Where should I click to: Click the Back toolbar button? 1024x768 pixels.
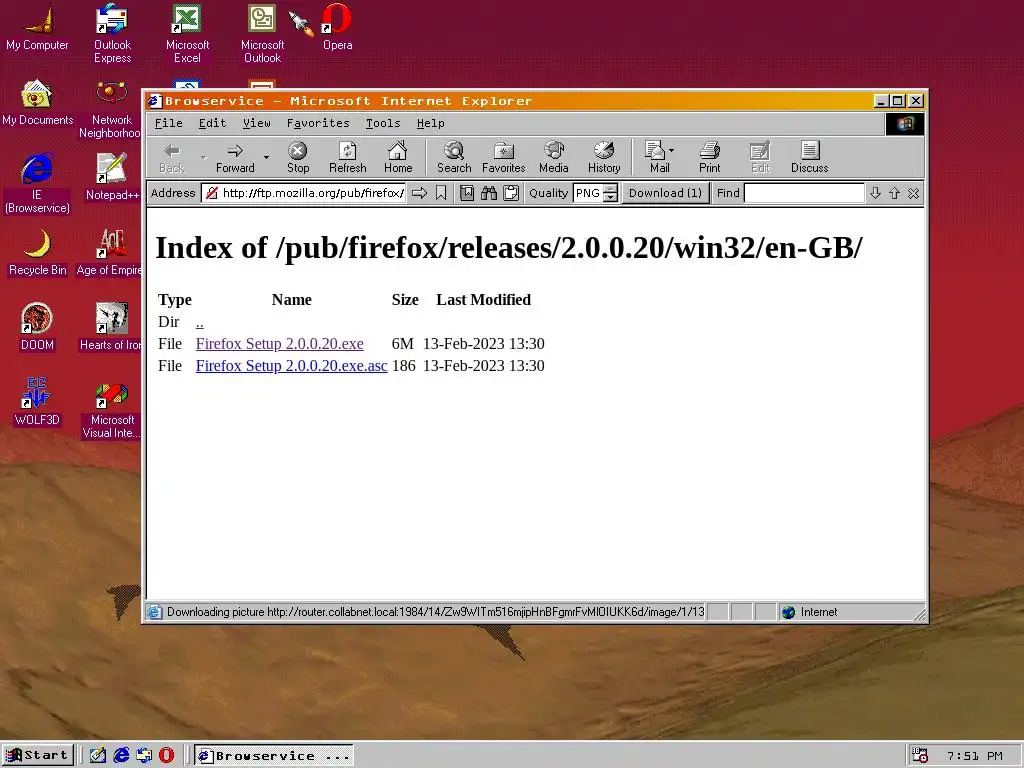pos(172,157)
